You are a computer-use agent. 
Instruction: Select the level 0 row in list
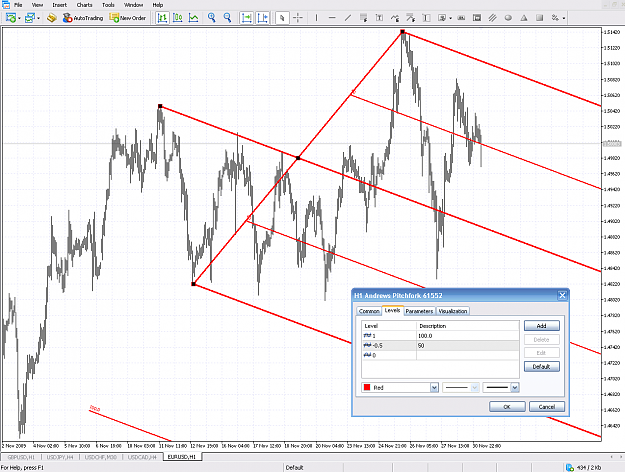click(x=440, y=355)
